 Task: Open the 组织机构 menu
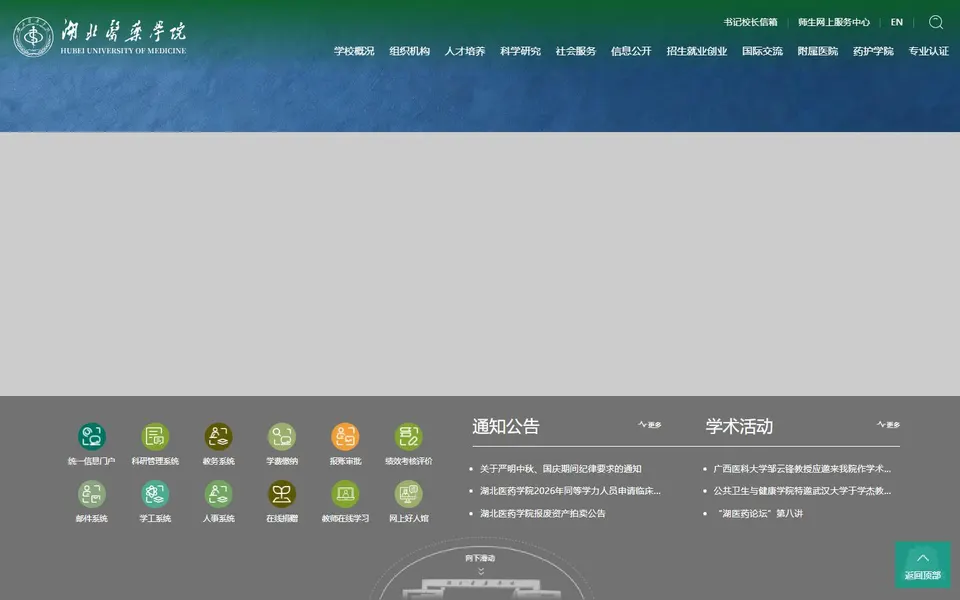[410, 51]
